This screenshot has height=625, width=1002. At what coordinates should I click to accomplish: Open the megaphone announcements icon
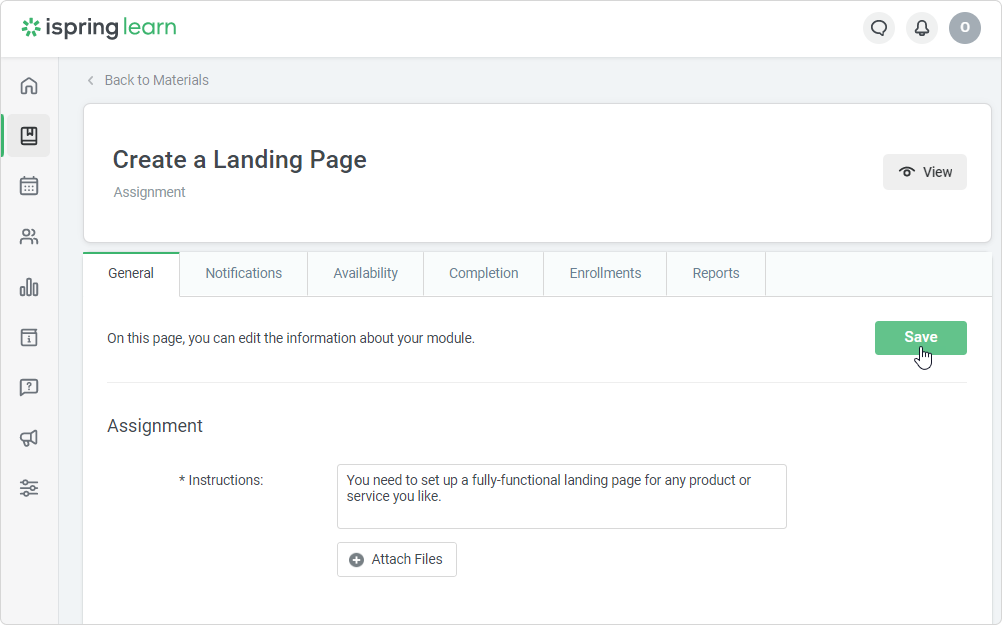29,438
